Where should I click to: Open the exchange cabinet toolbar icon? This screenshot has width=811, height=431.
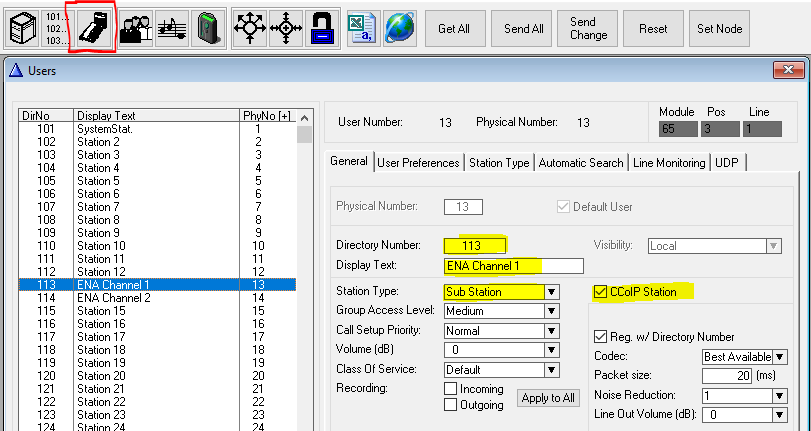coord(24,28)
